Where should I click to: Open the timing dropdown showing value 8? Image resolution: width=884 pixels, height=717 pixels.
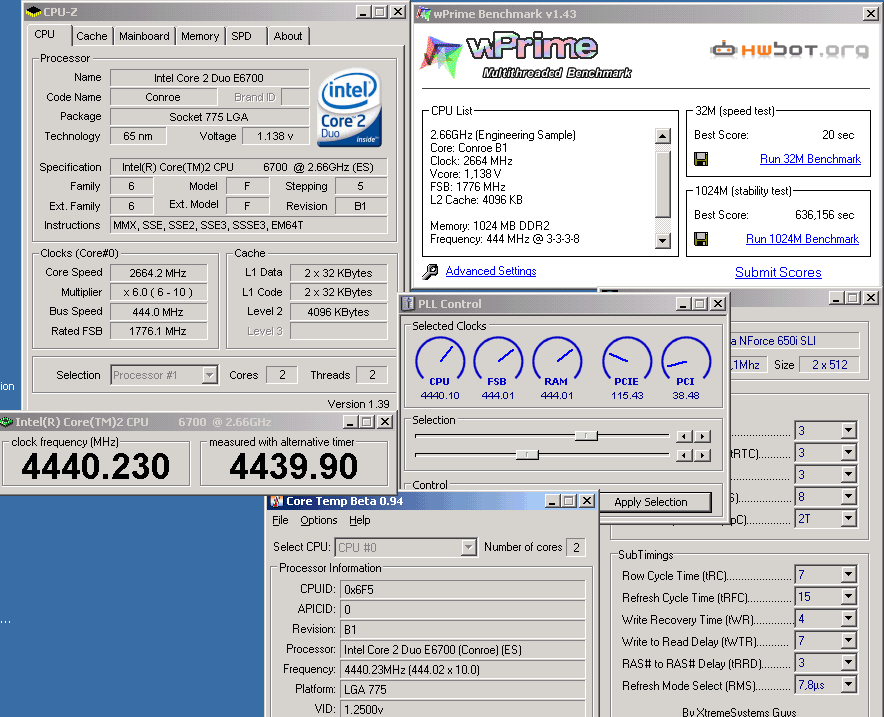[x=848, y=497]
